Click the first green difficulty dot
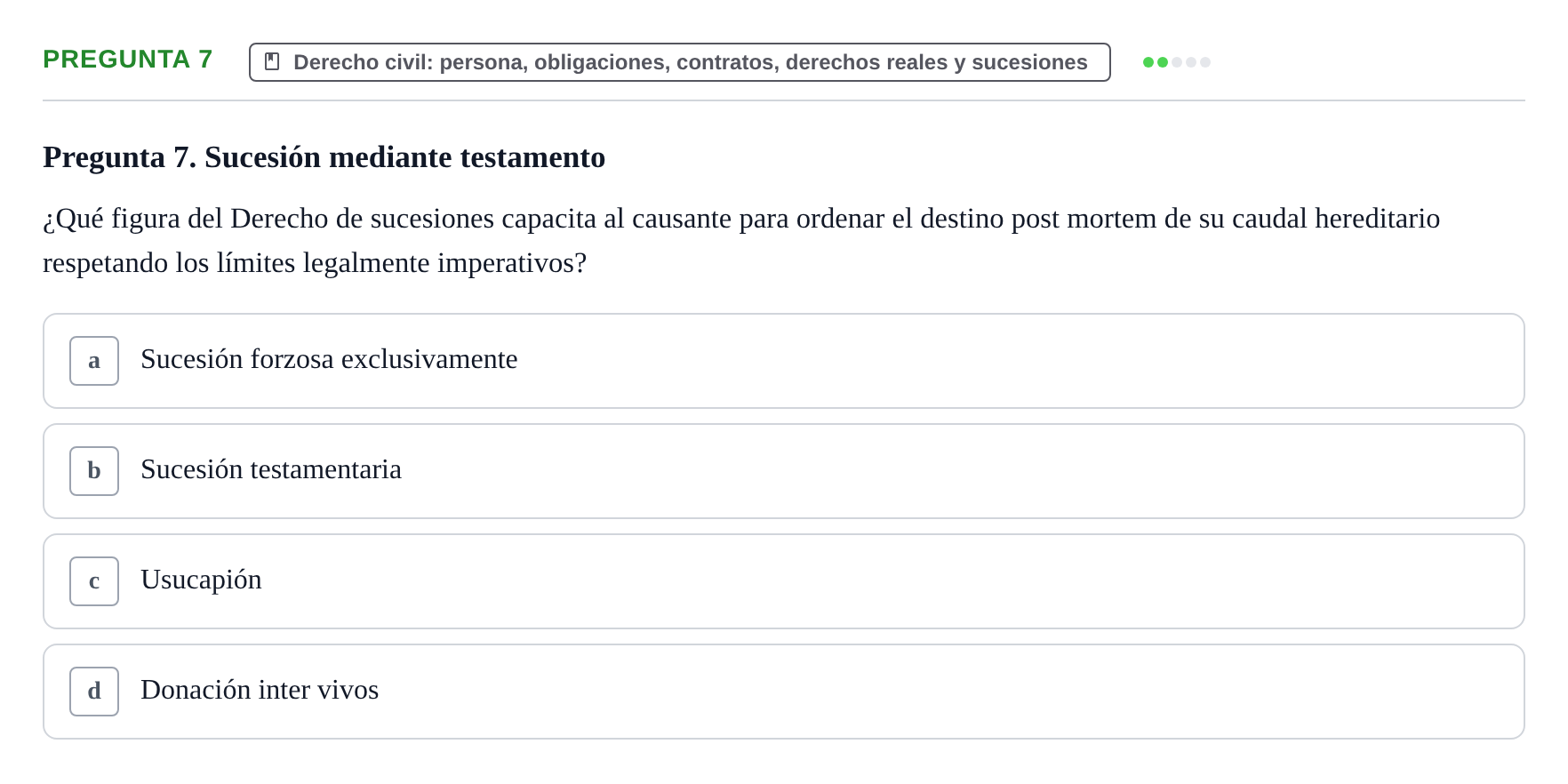The width and height of the screenshot is (1568, 784). (x=1148, y=62)
